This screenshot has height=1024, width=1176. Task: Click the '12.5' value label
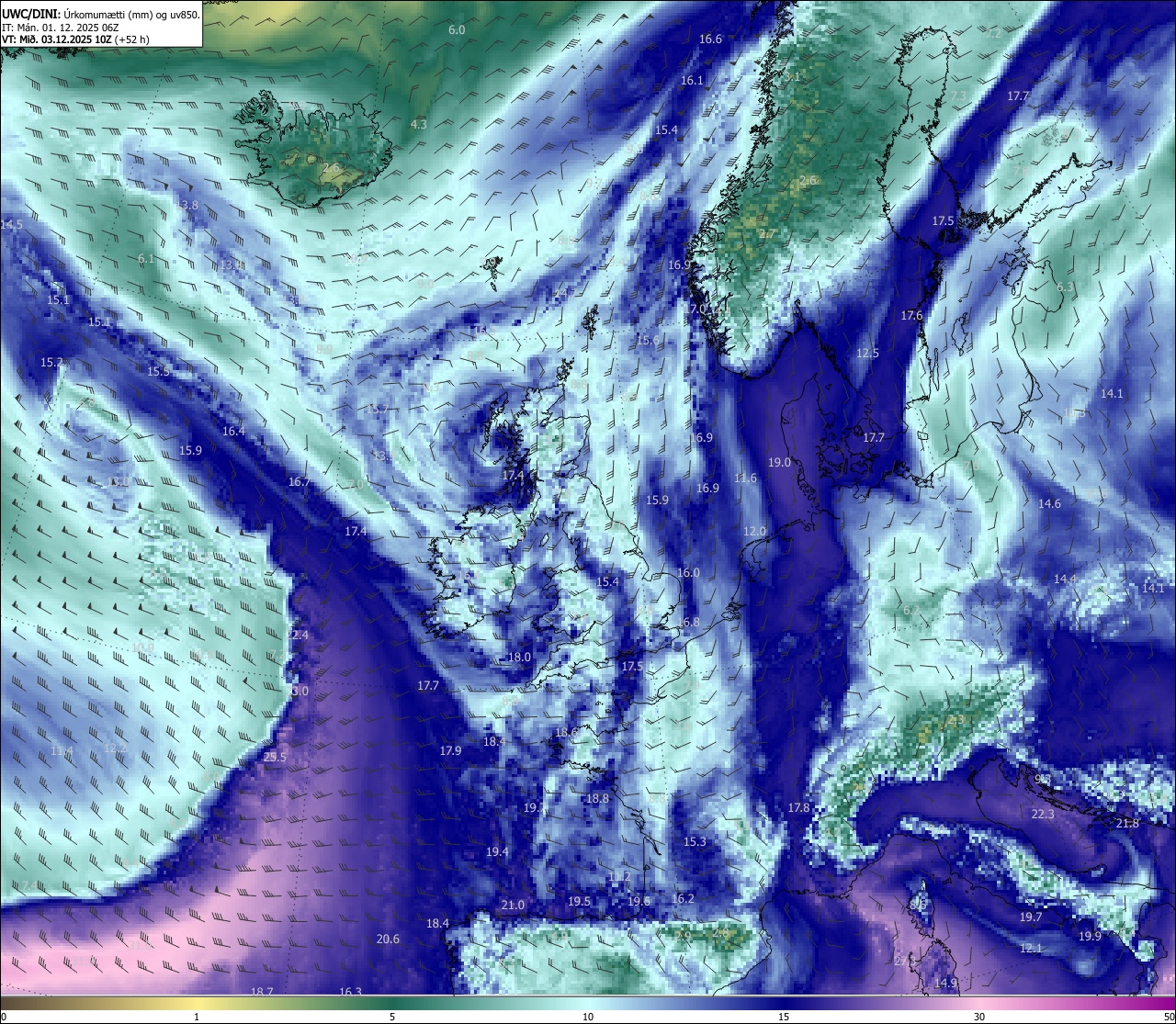click(867, 354)
